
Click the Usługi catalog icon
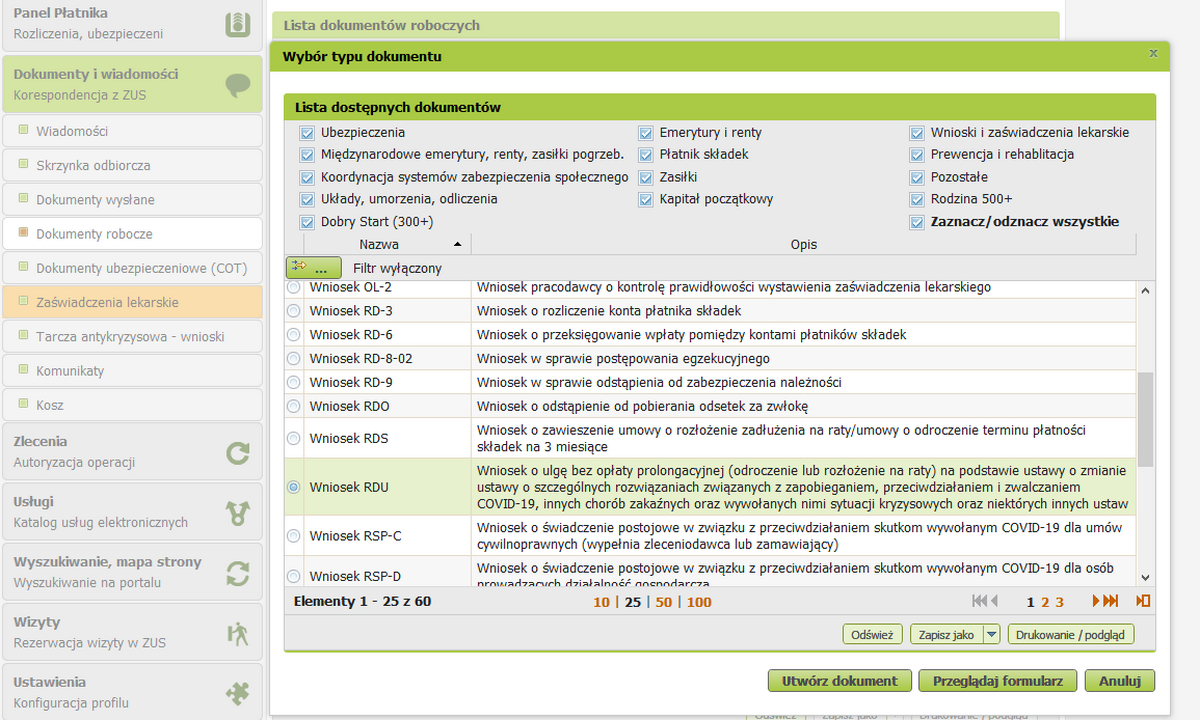tap(237, 513)
